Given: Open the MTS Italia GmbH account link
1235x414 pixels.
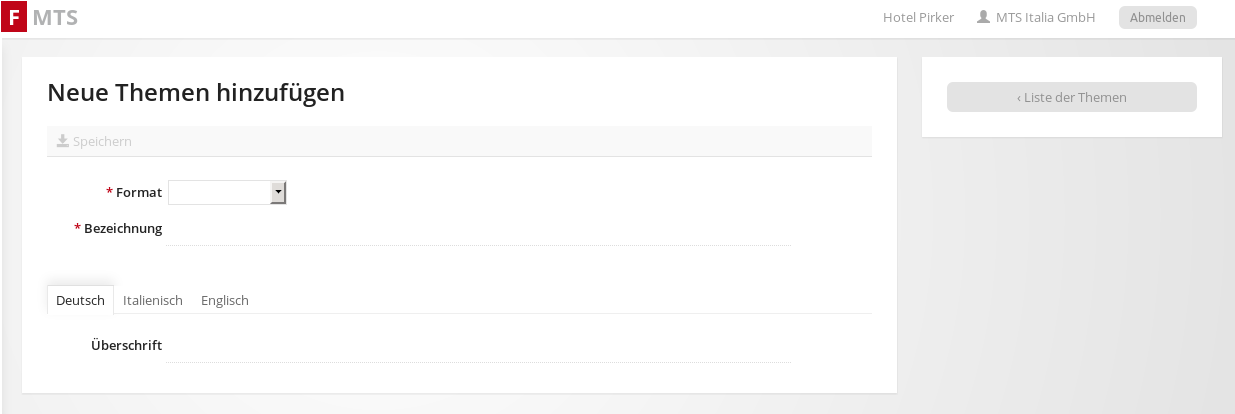Looking at the screenshot, I should click(1045, 17).
